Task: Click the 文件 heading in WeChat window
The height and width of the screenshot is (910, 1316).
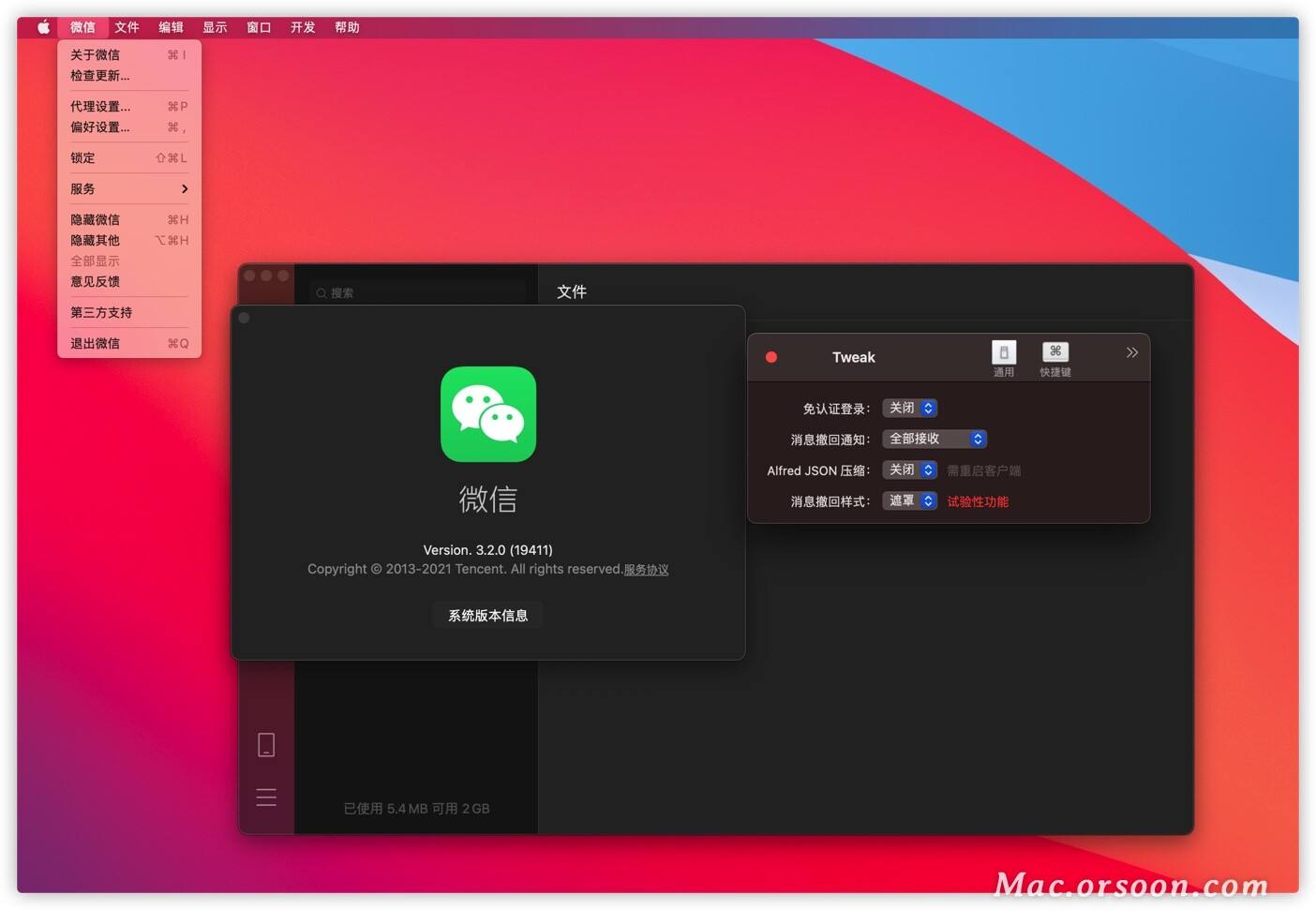Action: click(x=572, y=291)
